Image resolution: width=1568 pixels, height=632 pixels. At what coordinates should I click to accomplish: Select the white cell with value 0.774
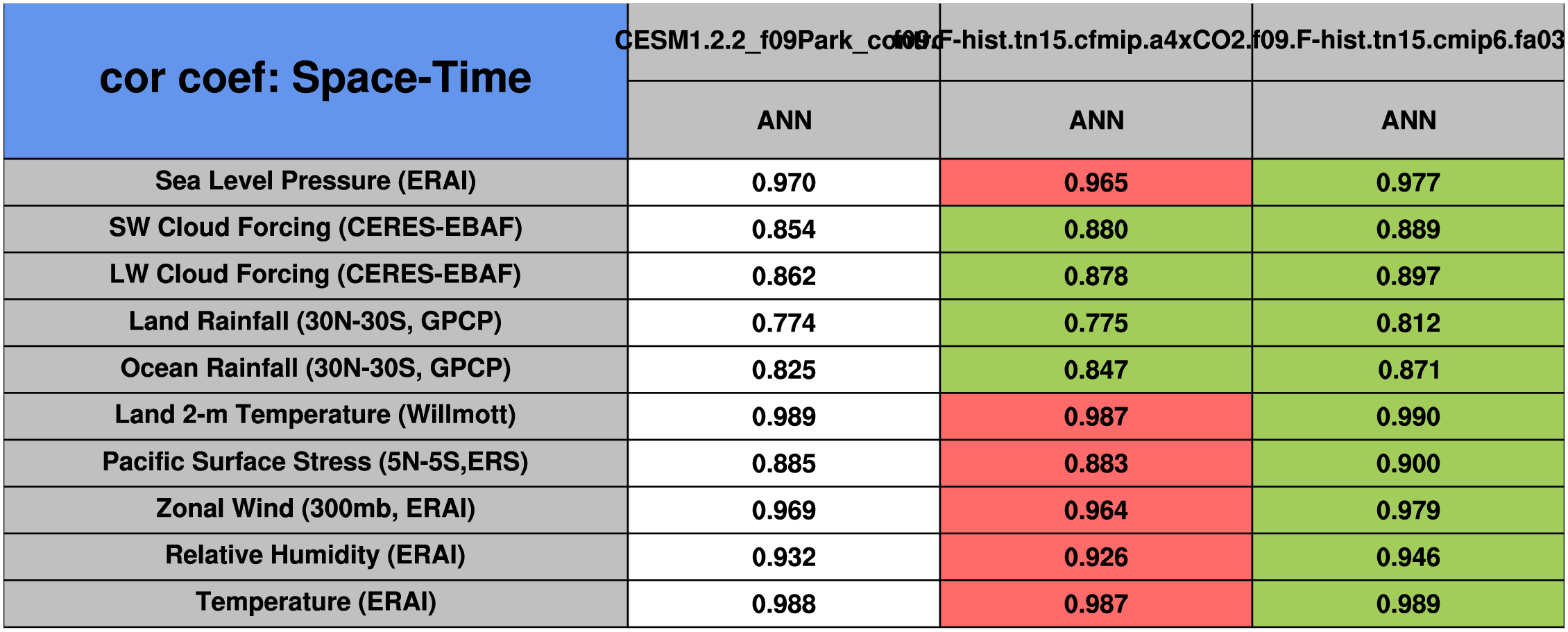783,323
